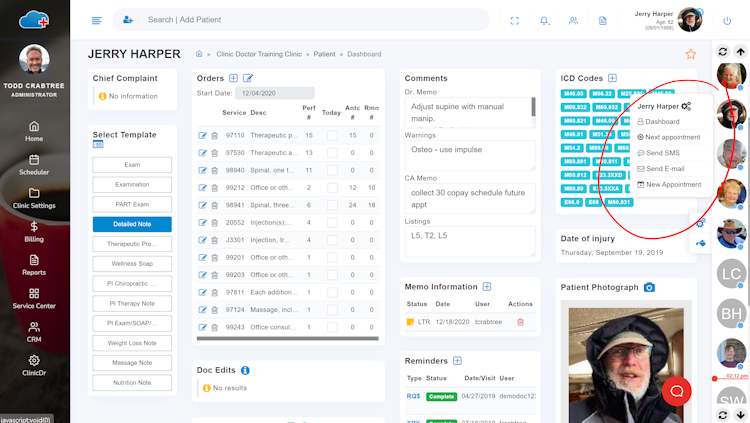
Task: Select the BH patient avatar
Action: point(731,314)
